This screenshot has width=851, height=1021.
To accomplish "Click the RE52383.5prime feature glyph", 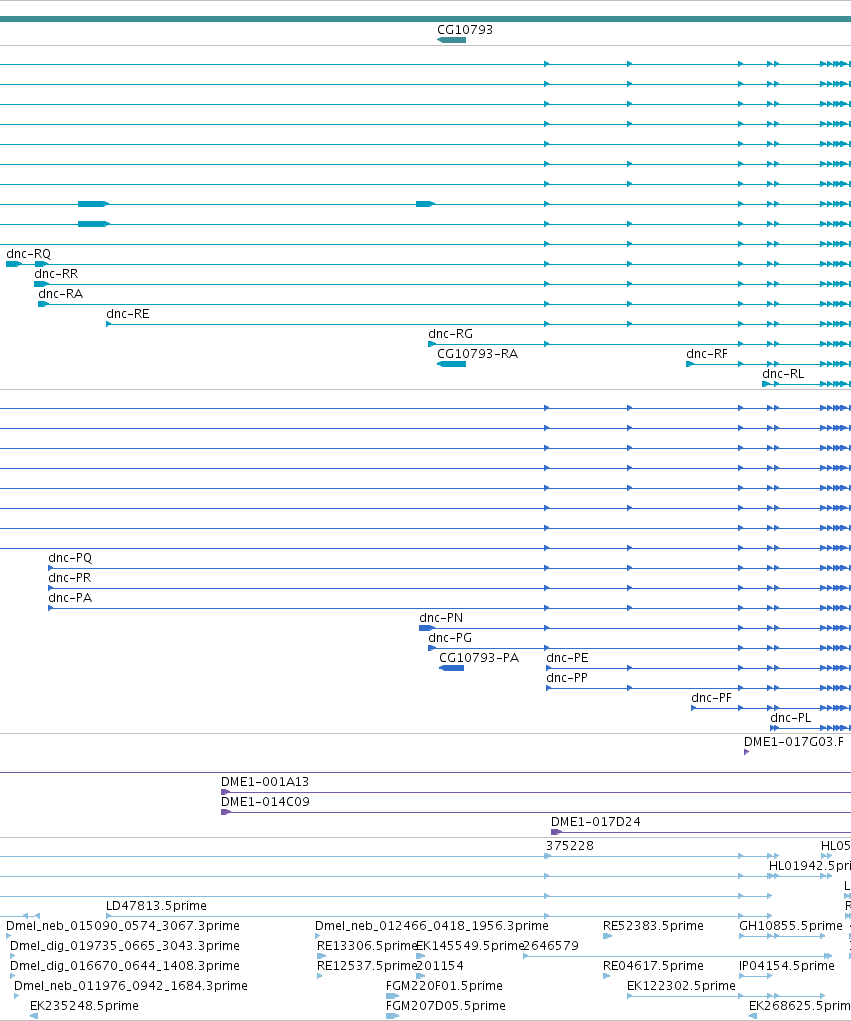I will pos(607,936).
